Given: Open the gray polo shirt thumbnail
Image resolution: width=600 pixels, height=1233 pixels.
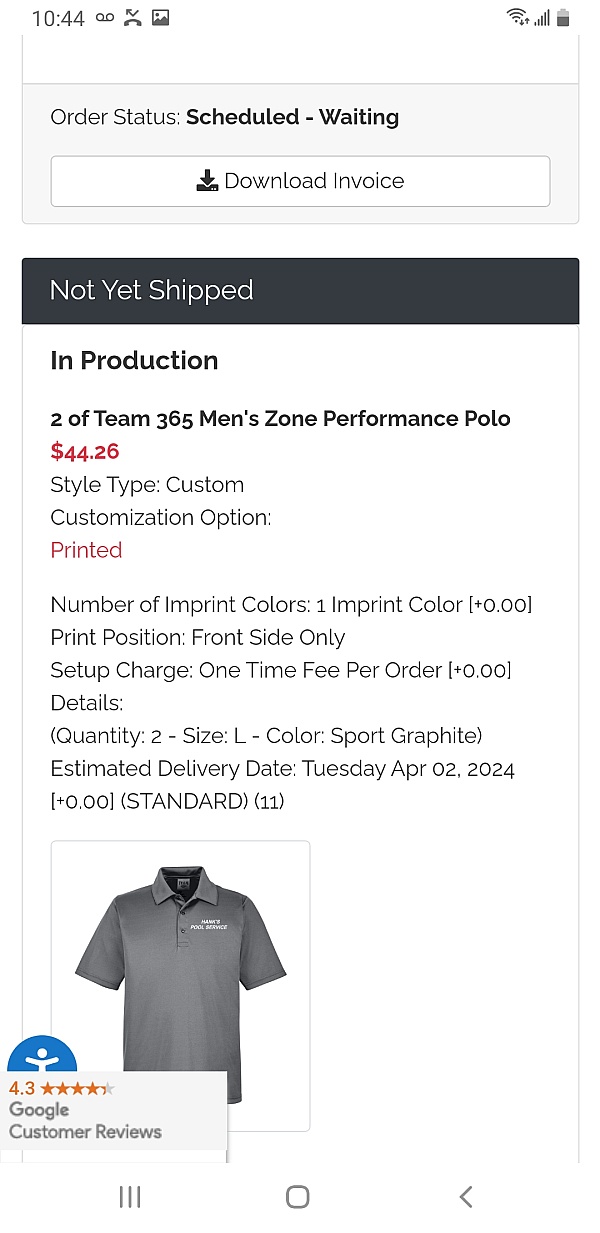Looking at the screenshot, I should [181, 985].
